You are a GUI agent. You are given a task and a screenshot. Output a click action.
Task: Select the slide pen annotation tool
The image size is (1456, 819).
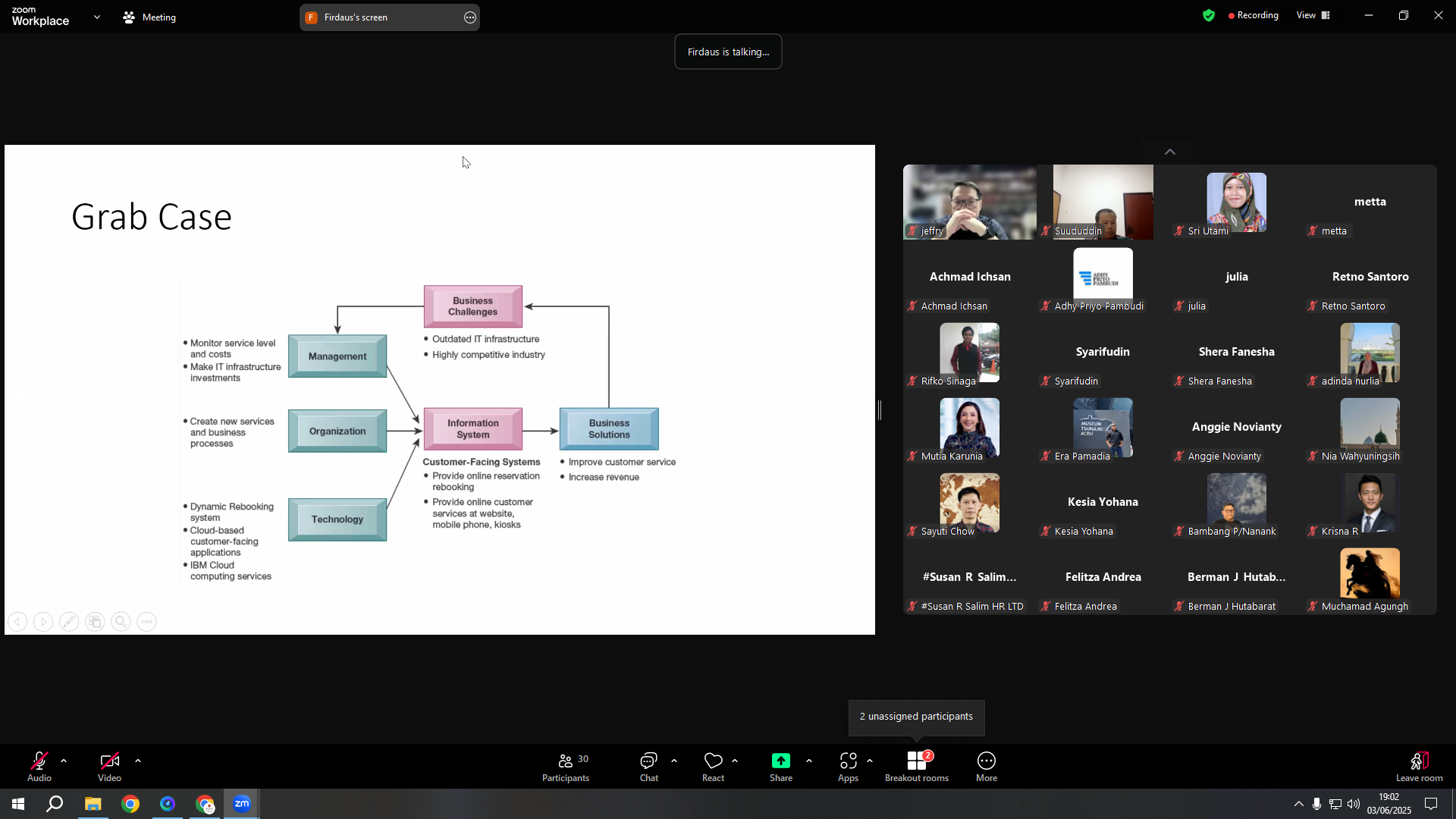tap(69, 622)
